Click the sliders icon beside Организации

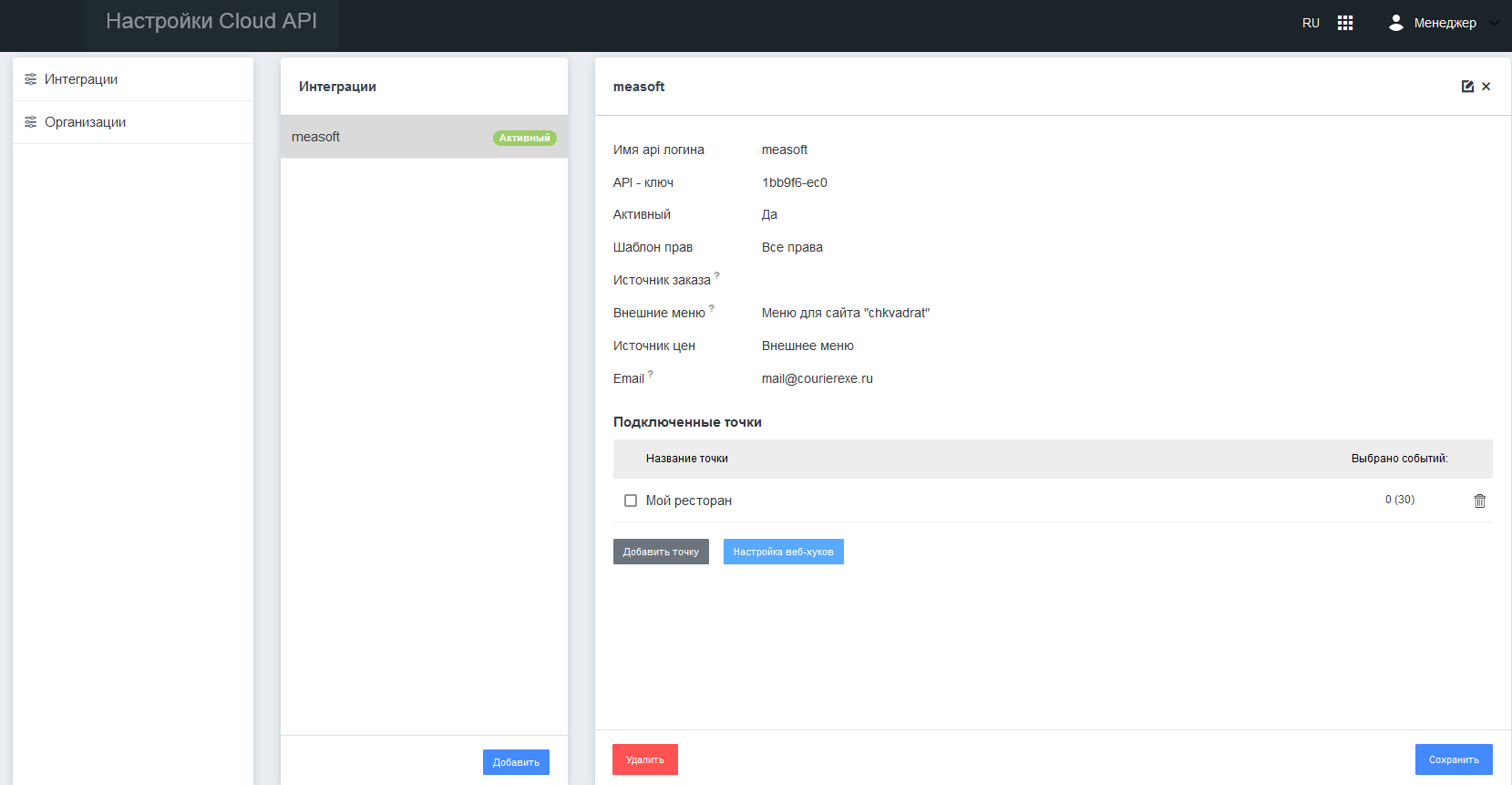click(30, 122)
